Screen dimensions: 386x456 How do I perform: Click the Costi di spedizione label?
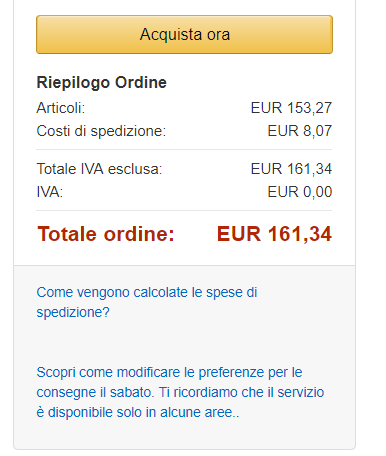(101, 131)
